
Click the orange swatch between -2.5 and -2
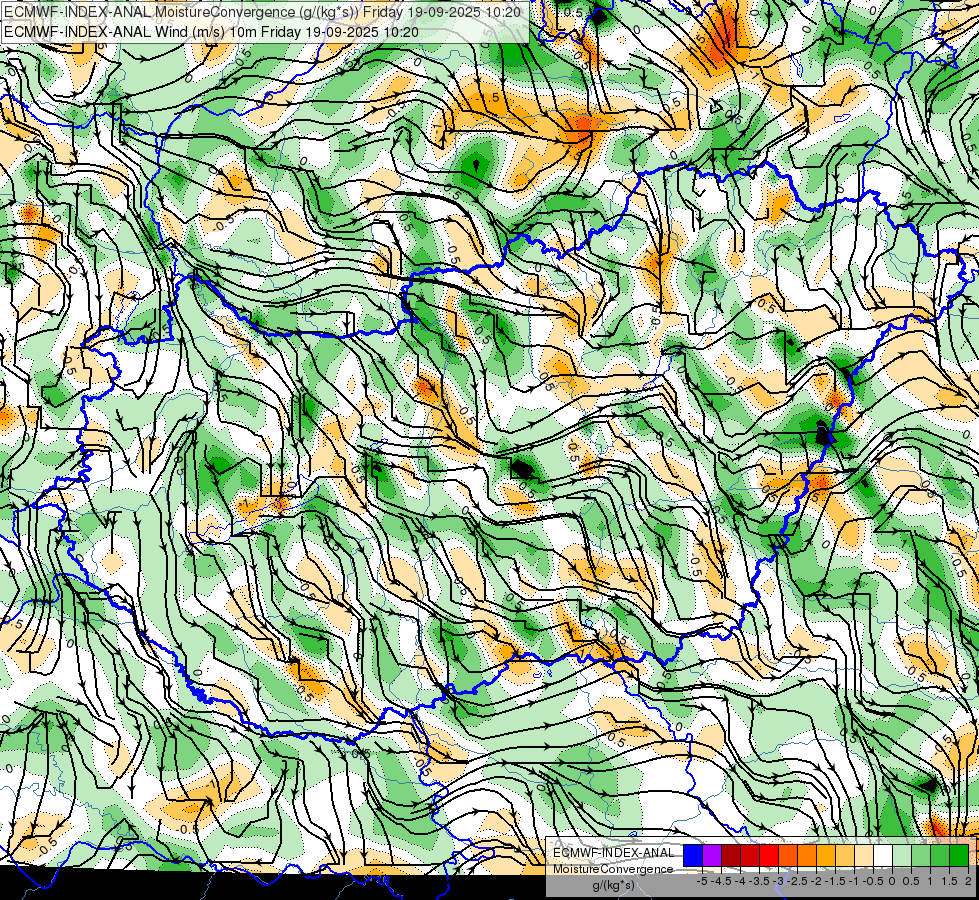click(806, 855)
